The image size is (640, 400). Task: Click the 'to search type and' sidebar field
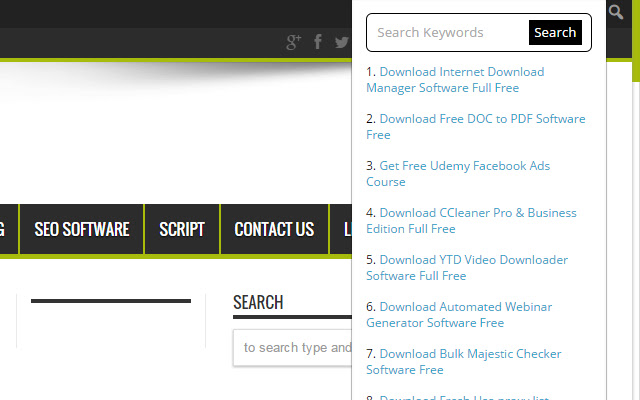pos(292,348)
